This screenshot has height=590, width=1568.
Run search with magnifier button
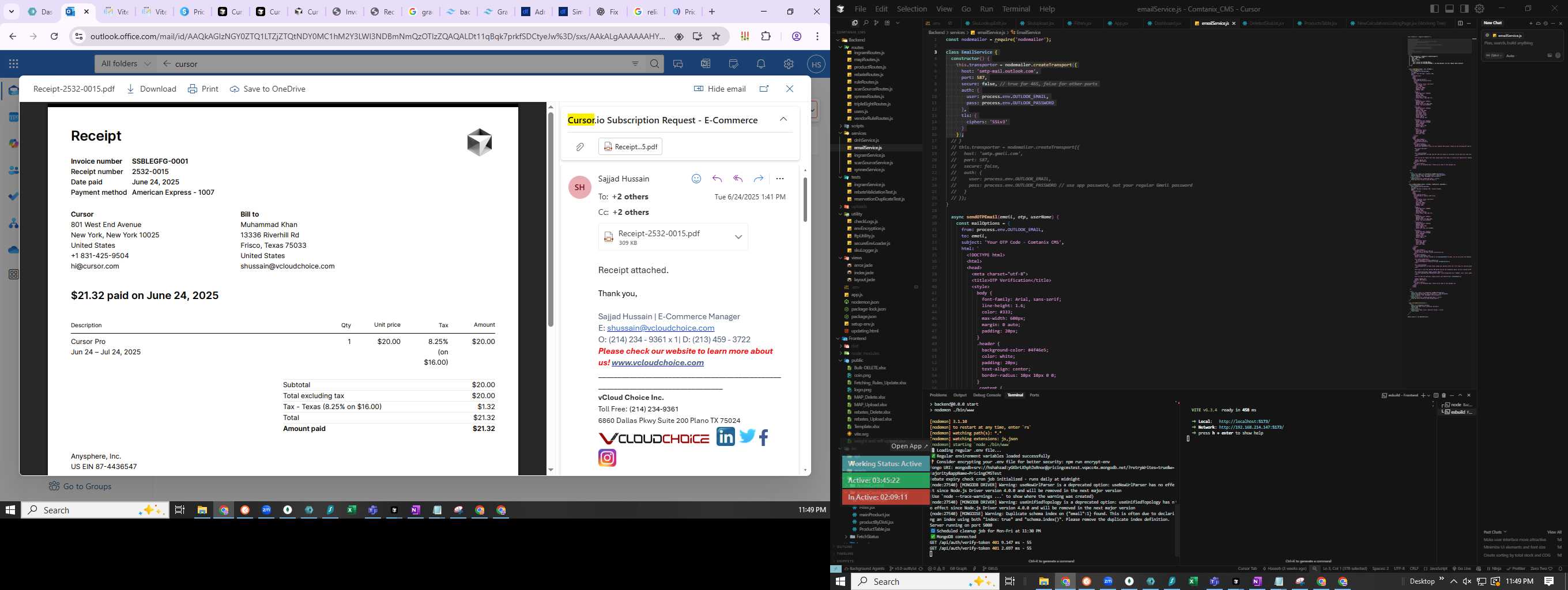[x=654, y=64]
